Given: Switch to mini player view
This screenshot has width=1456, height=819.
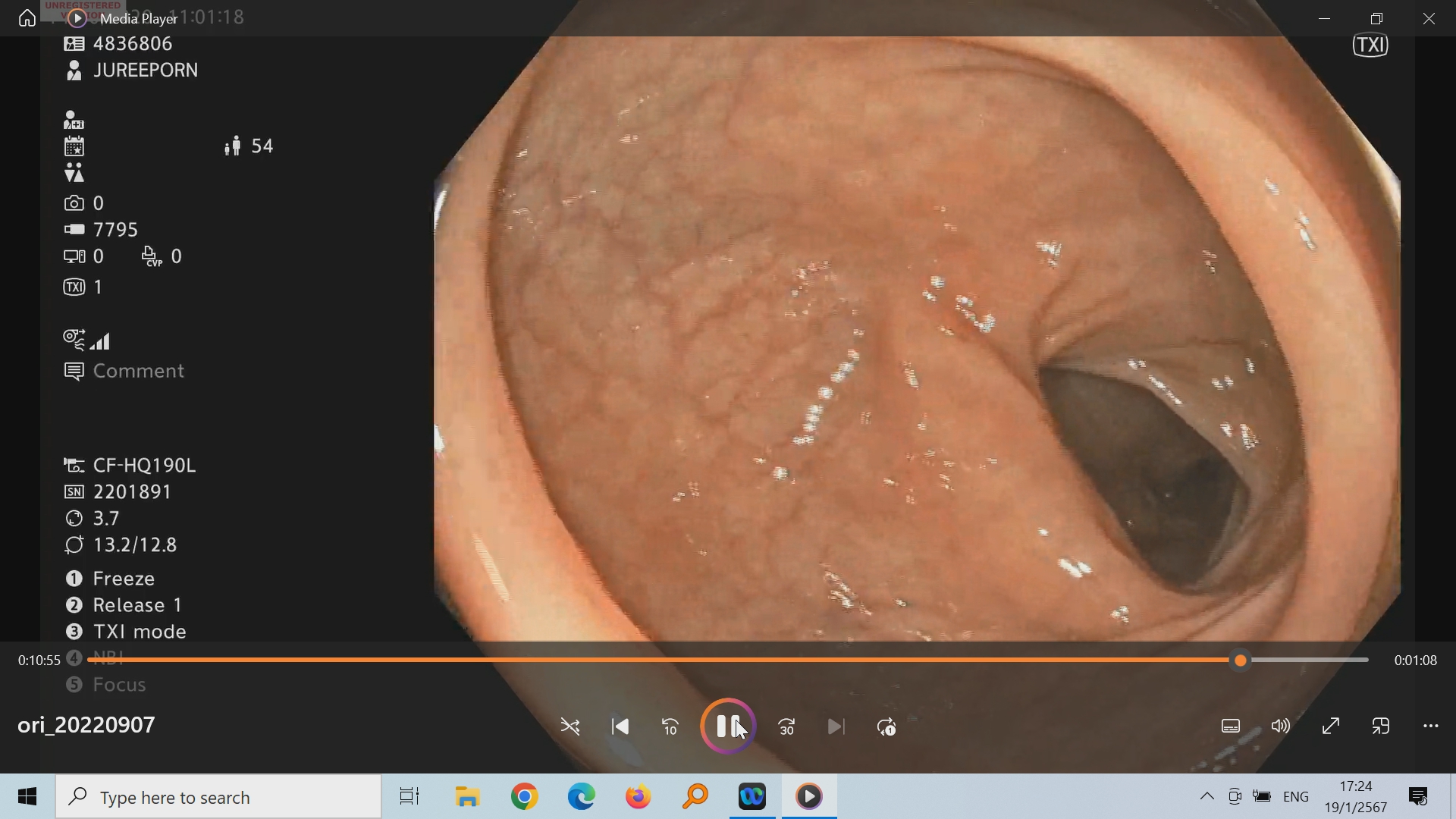Looking at the screenshot, I should [1381, 726].
